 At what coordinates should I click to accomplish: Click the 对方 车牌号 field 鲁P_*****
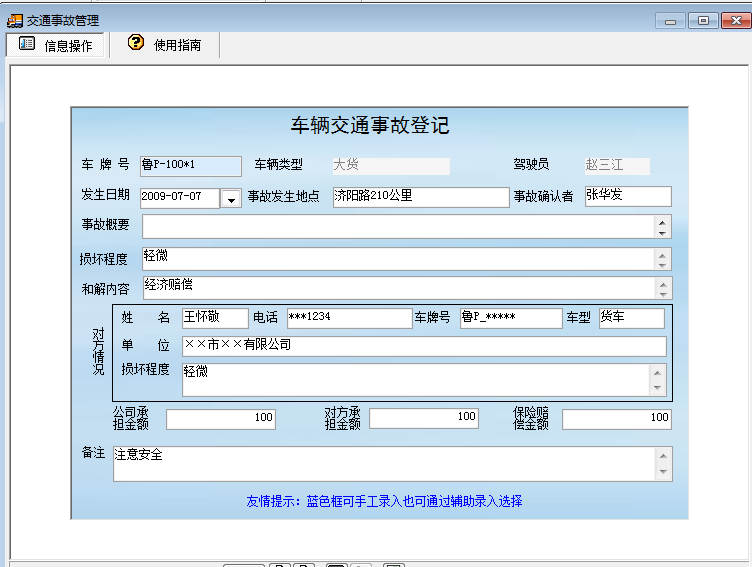(511, 318)
